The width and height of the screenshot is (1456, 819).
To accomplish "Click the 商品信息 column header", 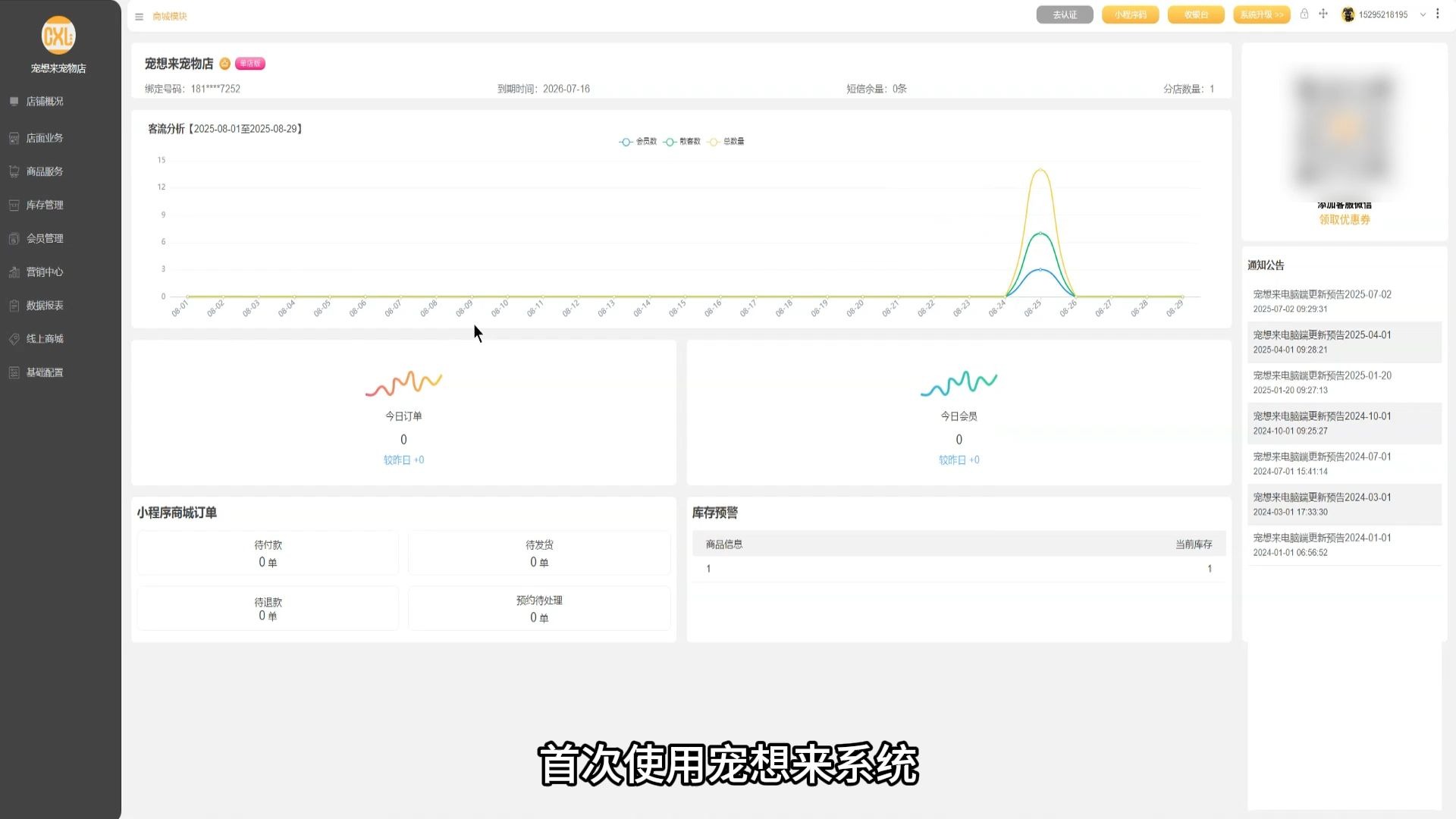I will click(724, 544).
